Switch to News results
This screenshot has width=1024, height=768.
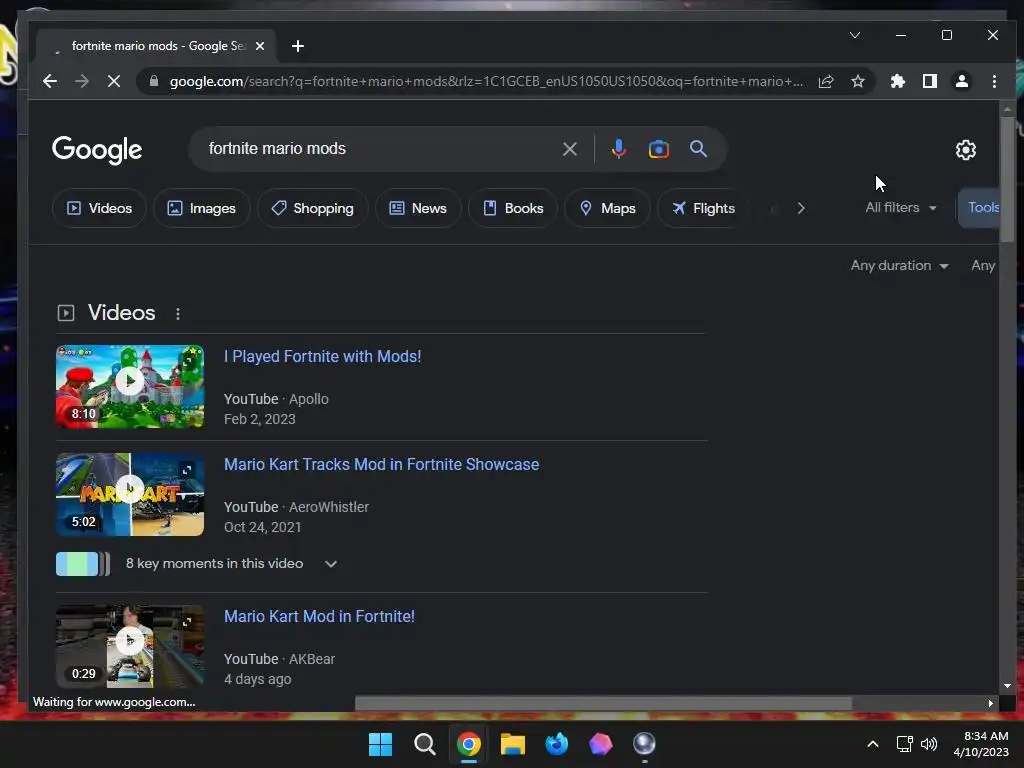click(x=418, y=208)
